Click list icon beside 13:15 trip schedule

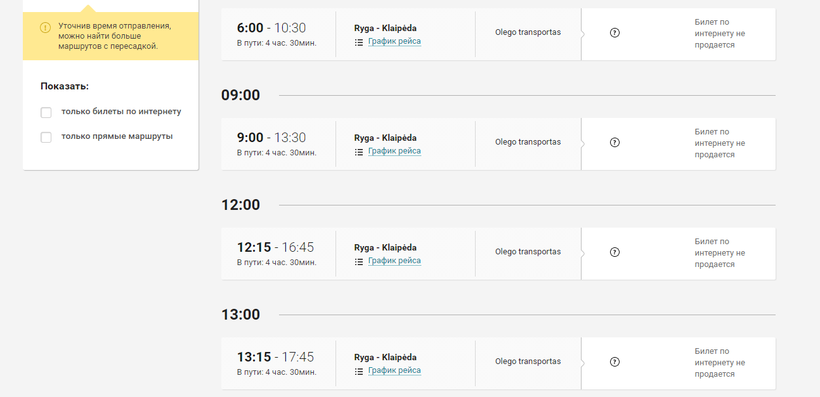pos(359,372)
